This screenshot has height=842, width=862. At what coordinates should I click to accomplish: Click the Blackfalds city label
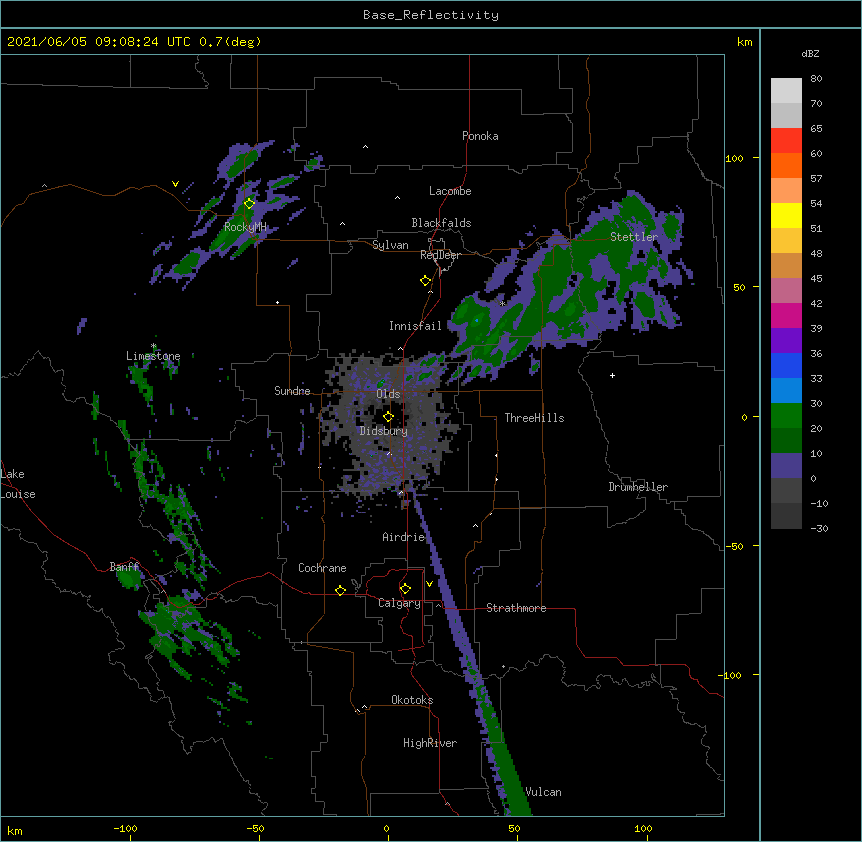coord(441,223)
